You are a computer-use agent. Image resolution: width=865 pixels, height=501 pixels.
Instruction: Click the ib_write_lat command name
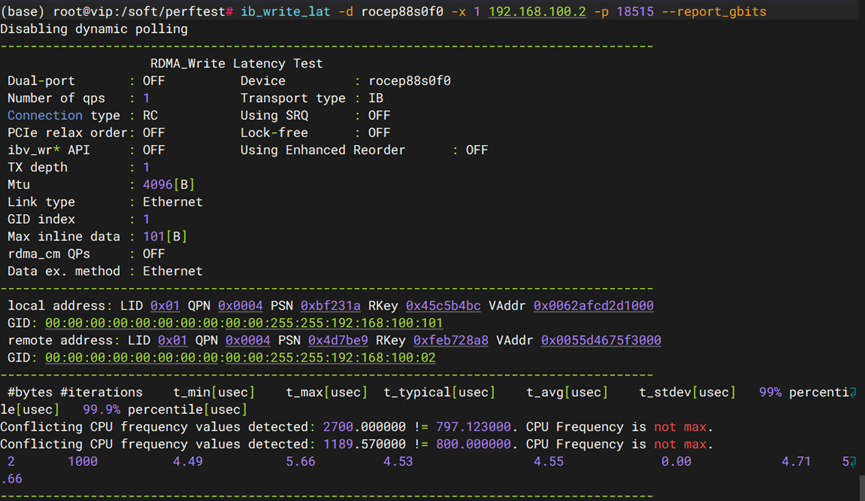pyautogui.click(x=284, y=12)
